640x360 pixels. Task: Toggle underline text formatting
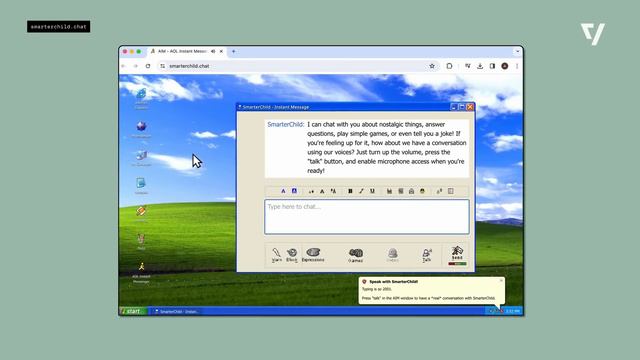click(x=372, y=191)
